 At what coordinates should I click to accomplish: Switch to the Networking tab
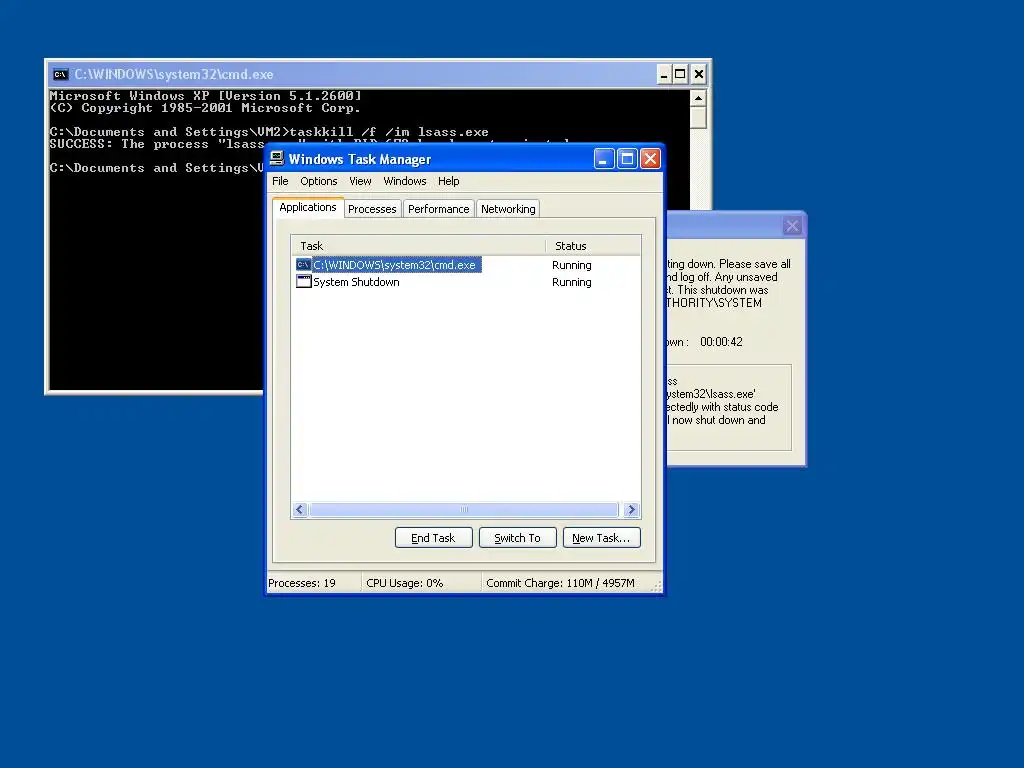508,209
